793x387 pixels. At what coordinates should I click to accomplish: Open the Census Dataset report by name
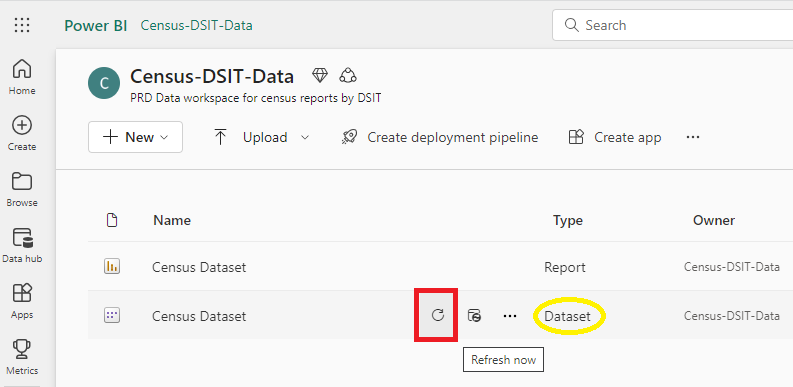tap(199, 267)
